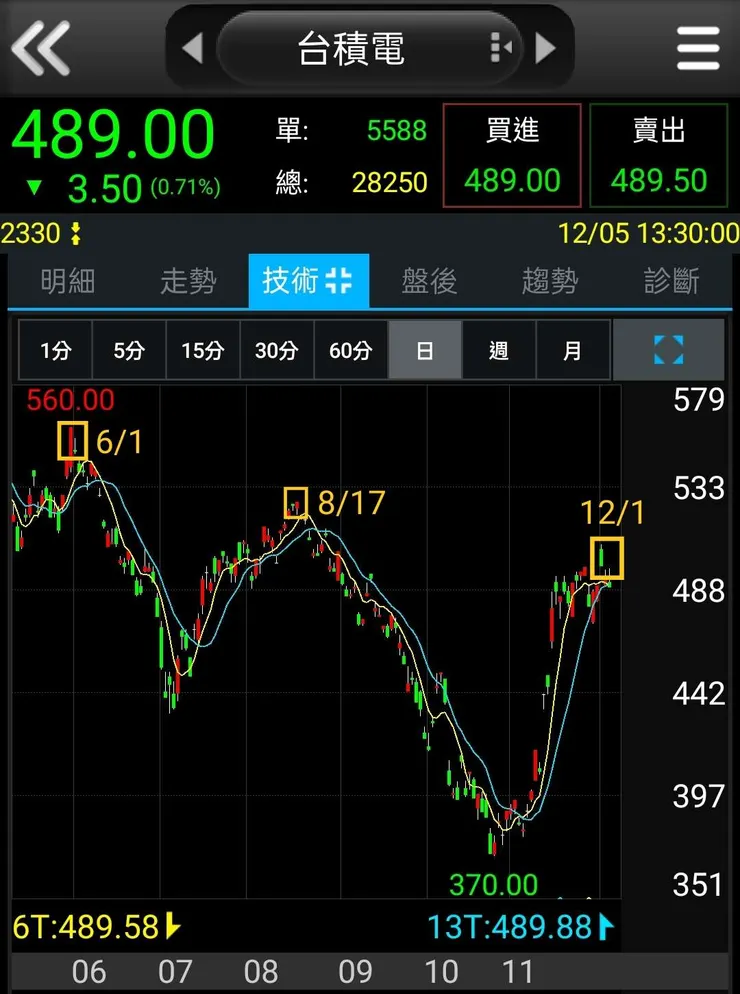
Task: Switch to the 走勢 tab
Action: [x=188, y=281]
